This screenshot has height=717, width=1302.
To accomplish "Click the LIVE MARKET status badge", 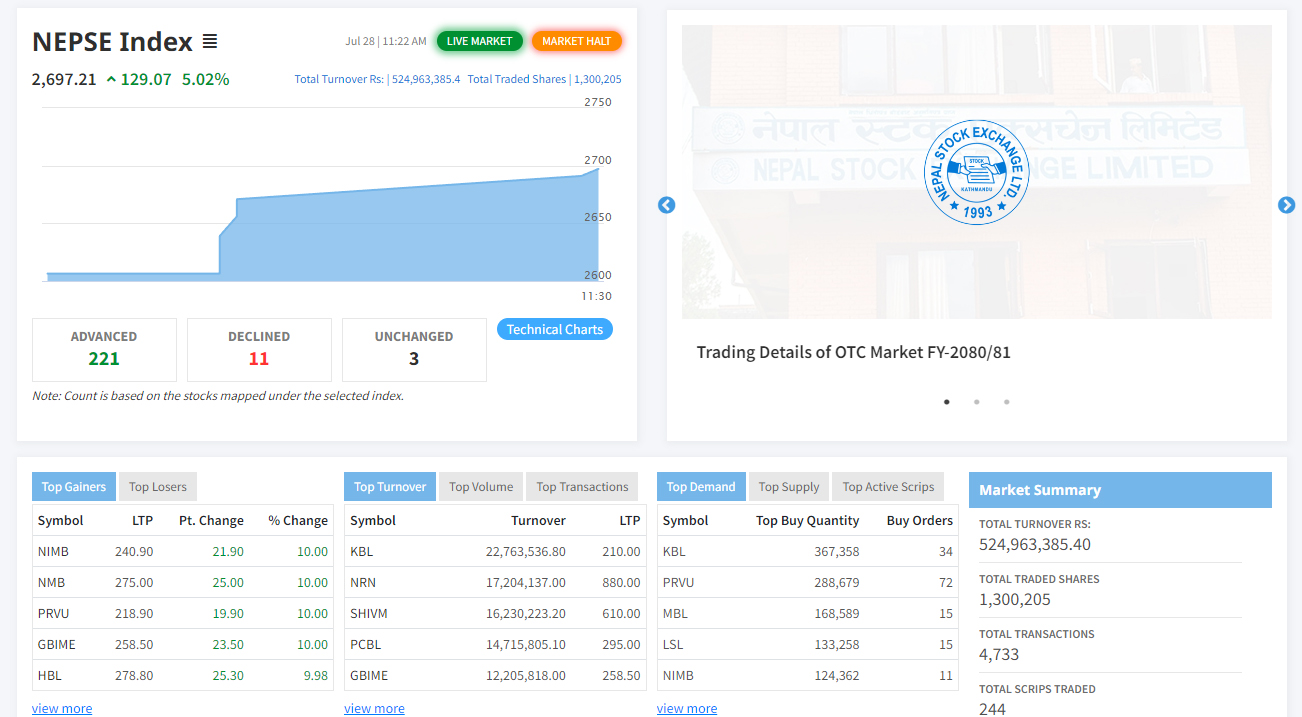I will click(479, 41).
